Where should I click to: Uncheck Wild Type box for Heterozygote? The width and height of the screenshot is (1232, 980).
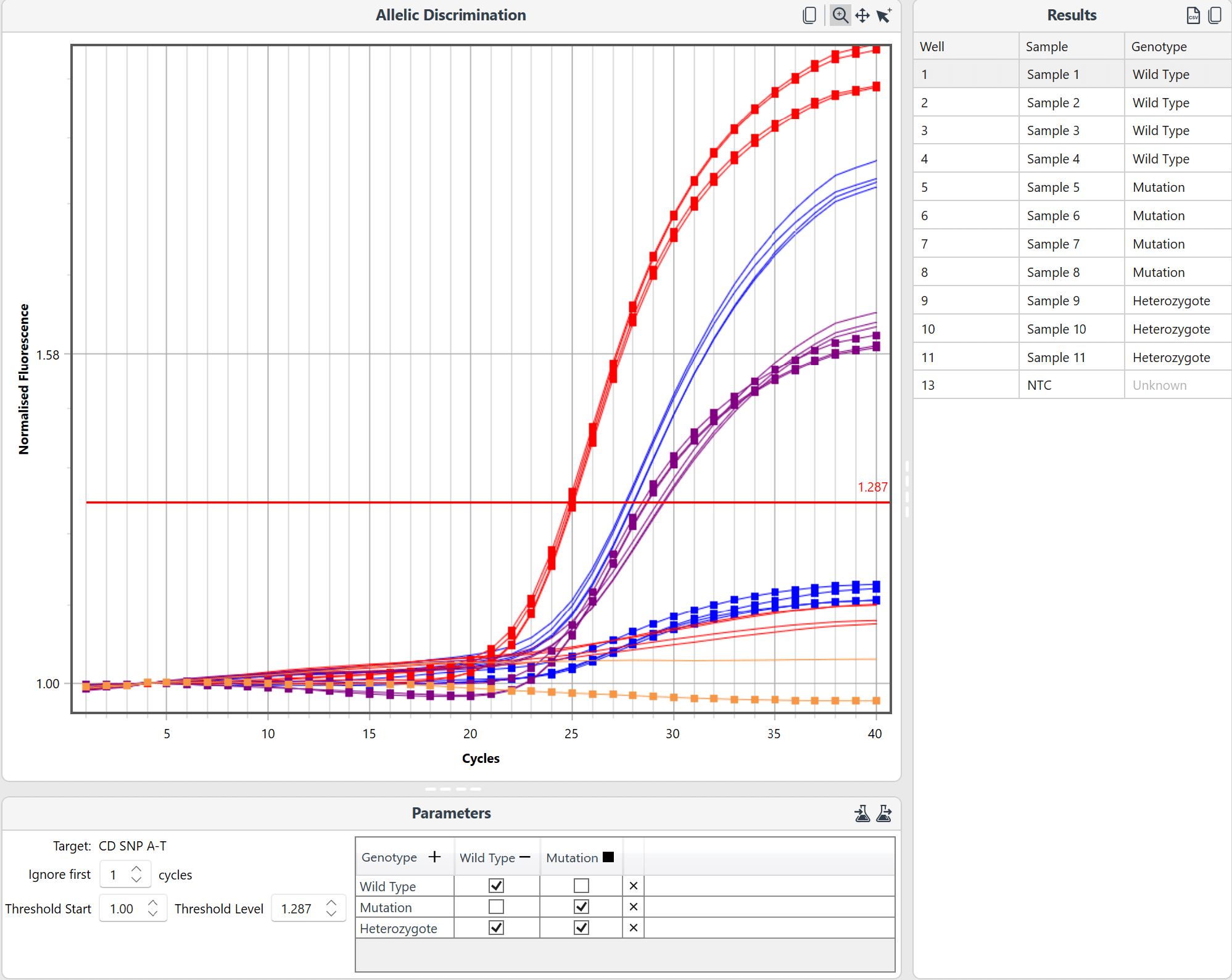coord(496,928)
